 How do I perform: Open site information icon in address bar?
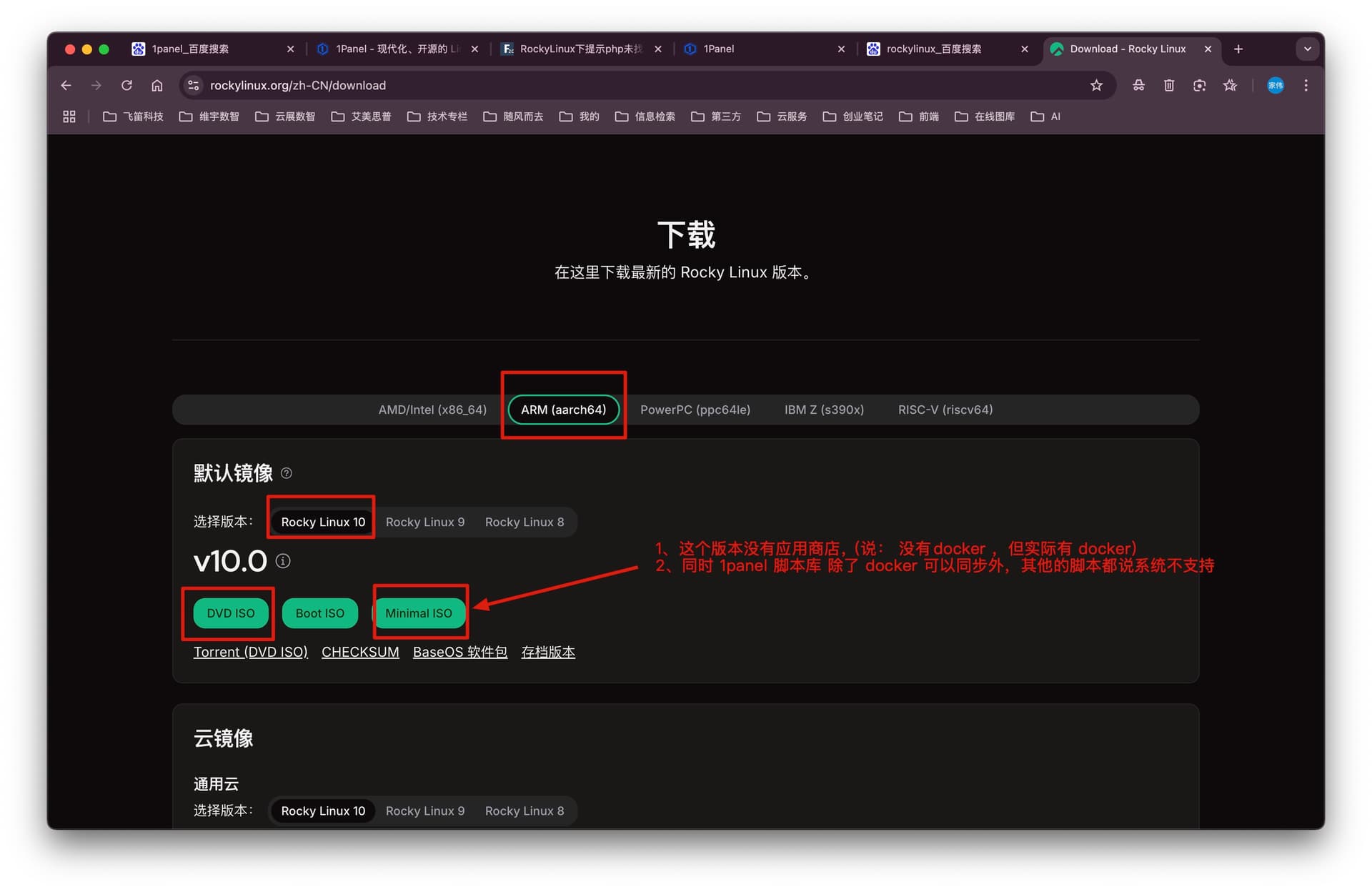click(193, 85)
